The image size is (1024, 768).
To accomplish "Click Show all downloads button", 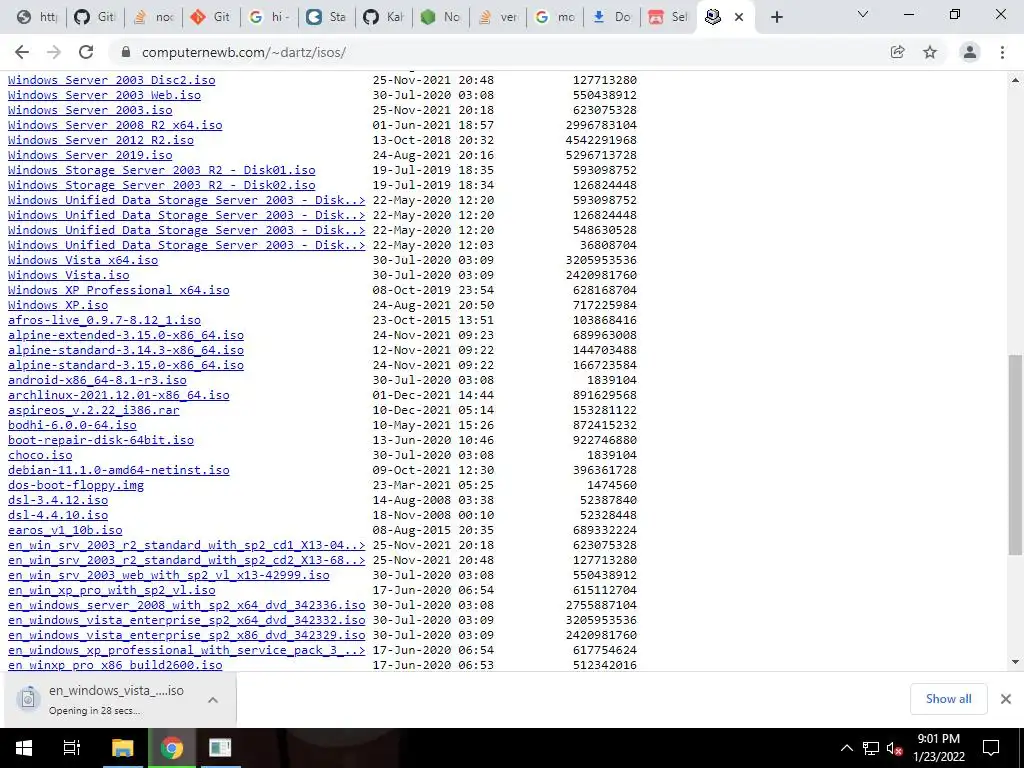I will point(948,699).
